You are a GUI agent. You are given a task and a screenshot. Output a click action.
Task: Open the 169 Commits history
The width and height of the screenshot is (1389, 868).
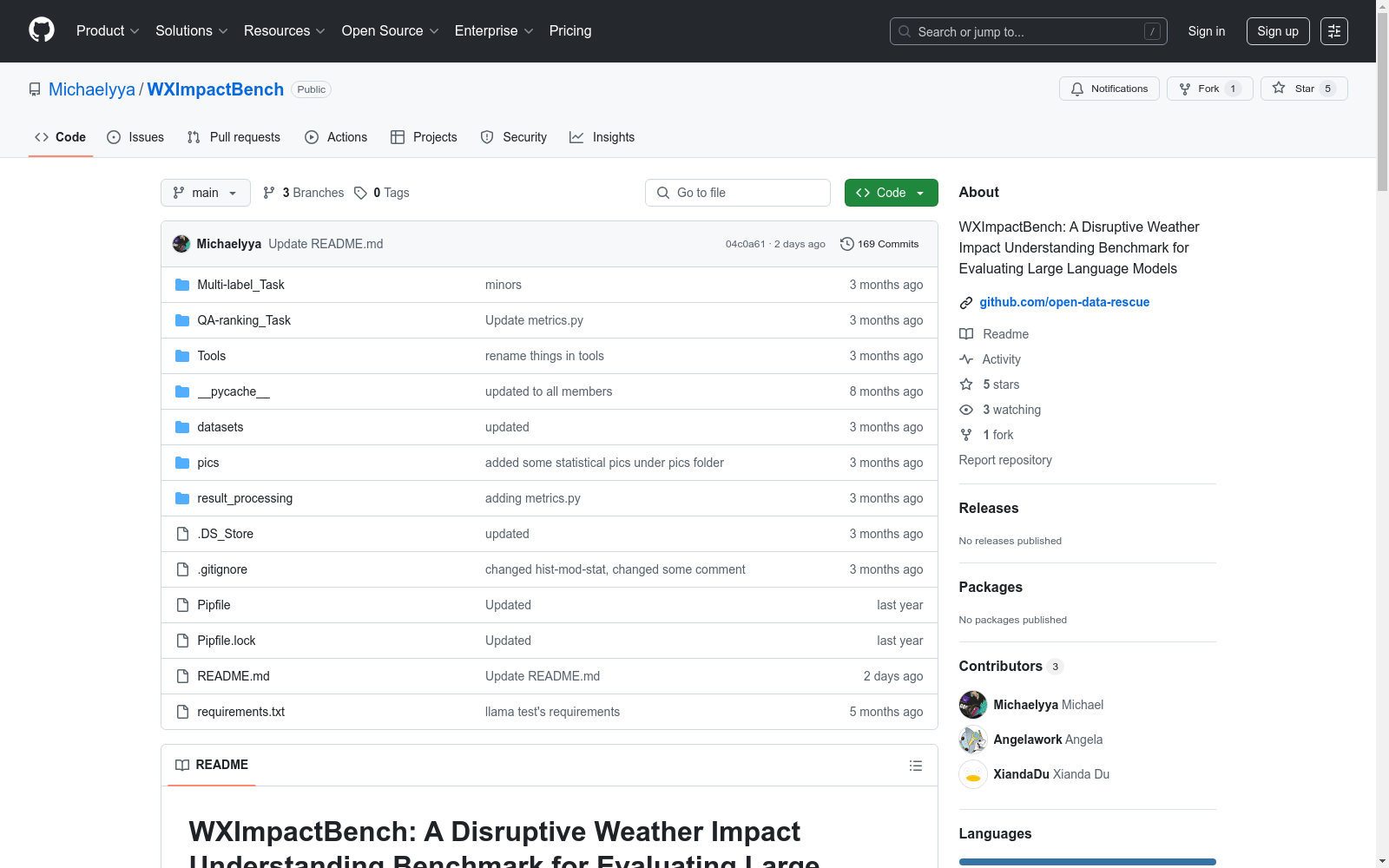[879, 244]
